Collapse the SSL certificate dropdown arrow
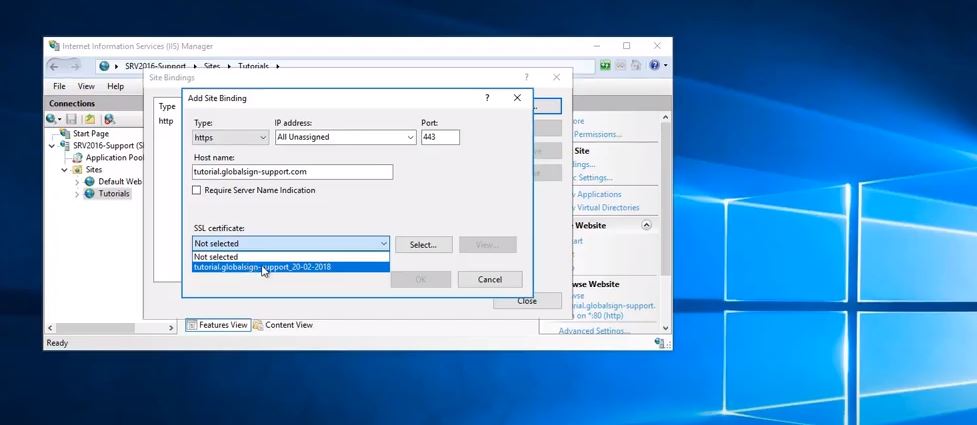Viewport: 977px width, 425px height. 384,244
